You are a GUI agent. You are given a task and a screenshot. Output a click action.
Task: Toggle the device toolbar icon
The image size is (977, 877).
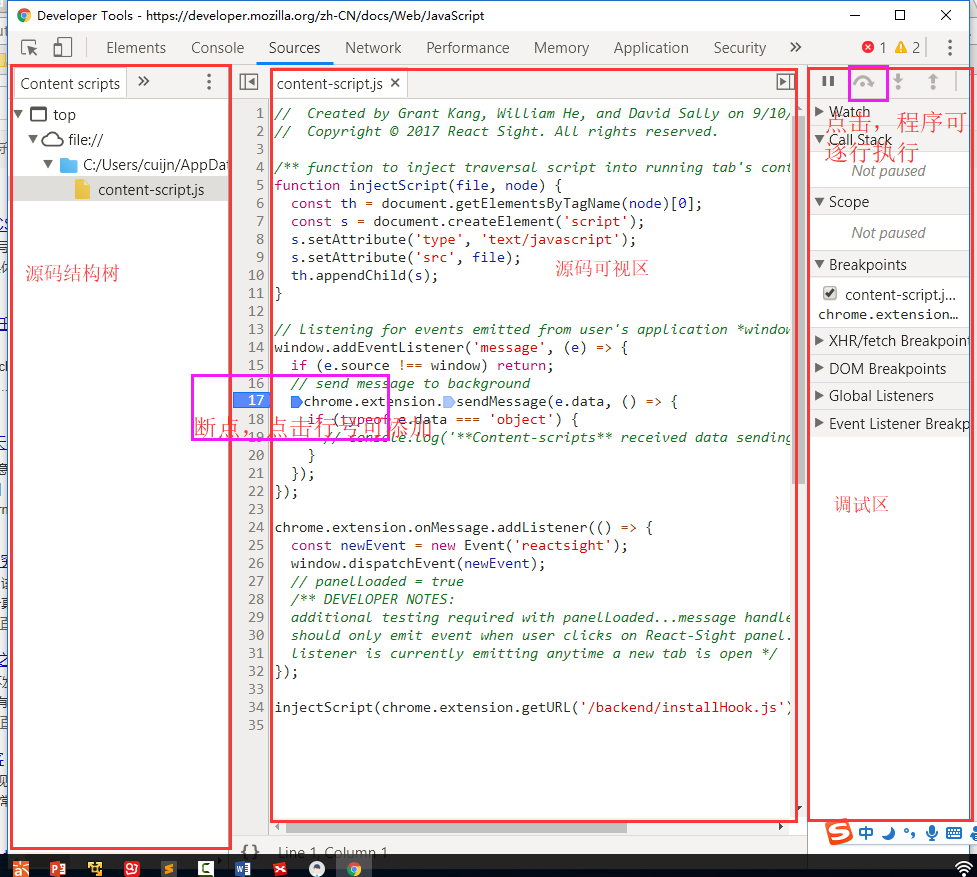coord(62,47)
